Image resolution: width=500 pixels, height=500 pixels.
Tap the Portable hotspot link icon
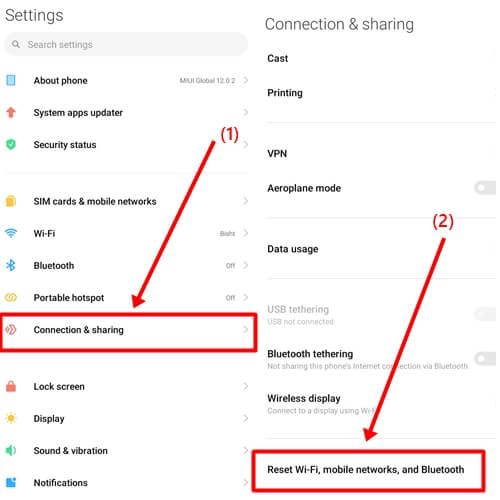(11, 297)
